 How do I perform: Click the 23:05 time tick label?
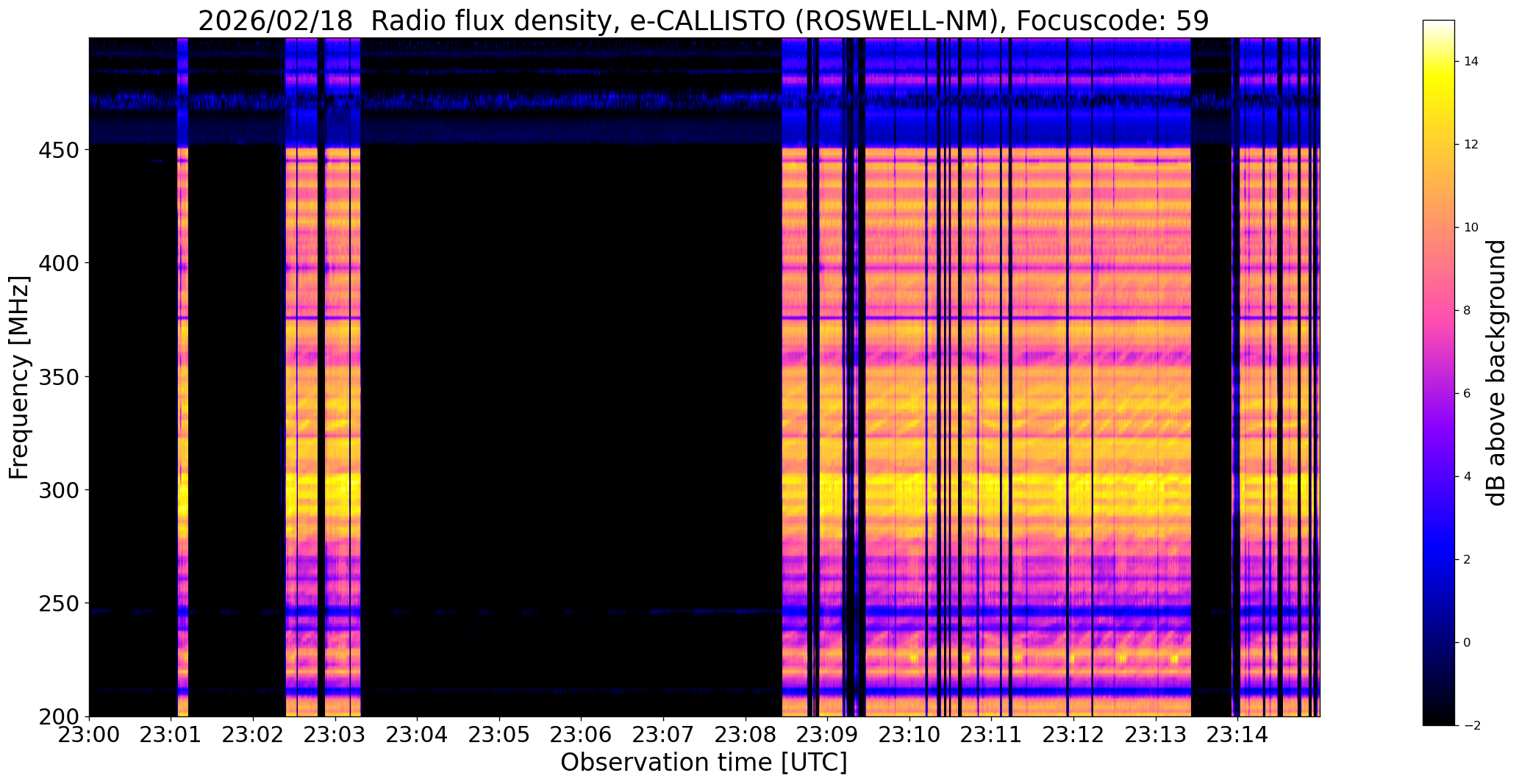500,735
